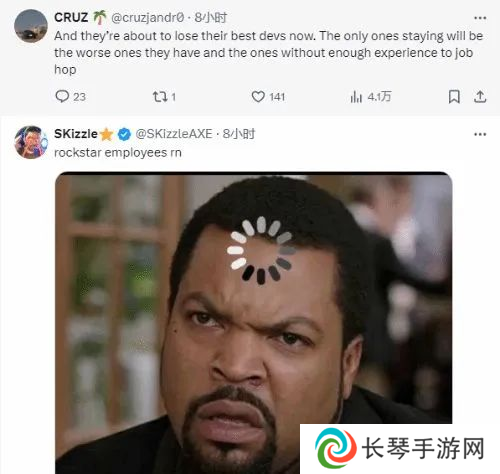Screen dimensions: 500x474
Task: Retweet CRUZ's tweet
Action: pyautogui.click(x=164, y=97)
